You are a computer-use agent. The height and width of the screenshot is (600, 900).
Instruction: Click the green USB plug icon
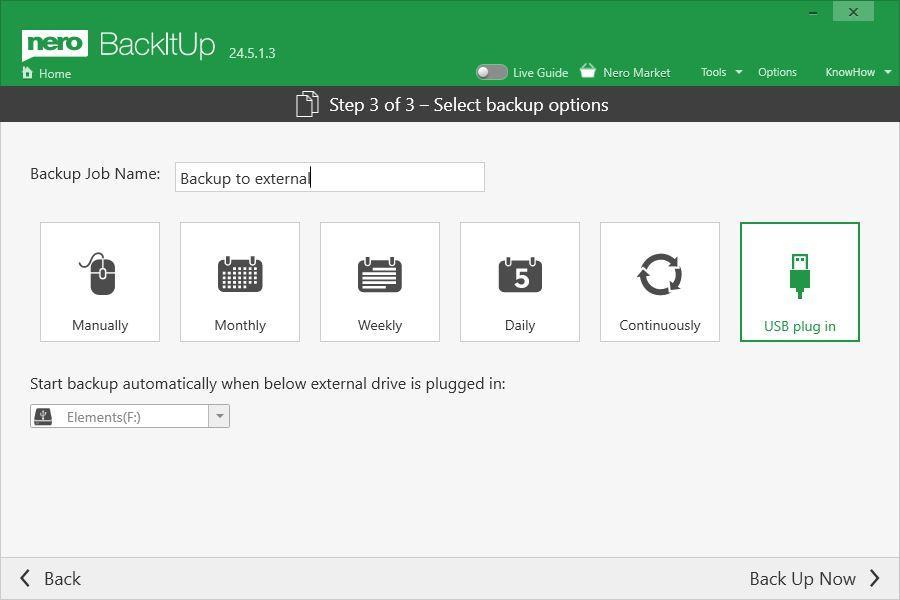pyautogui.click(x=800, y=276)
